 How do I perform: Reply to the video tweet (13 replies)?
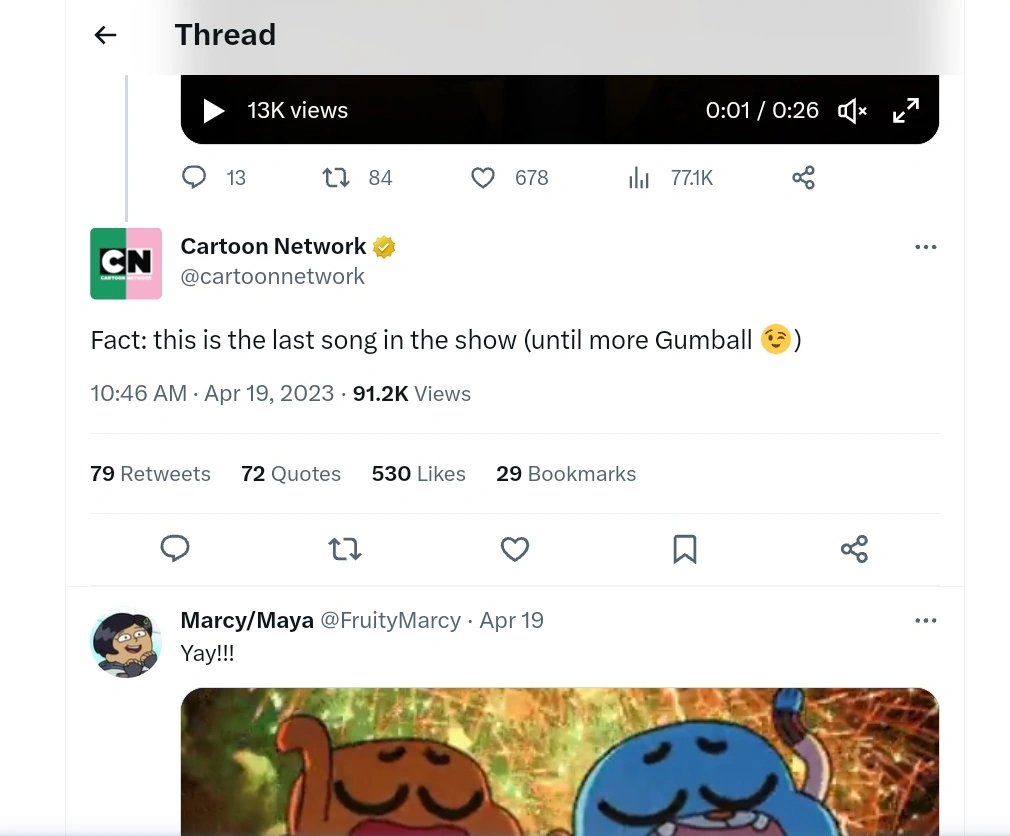click(x=194, y=178)
